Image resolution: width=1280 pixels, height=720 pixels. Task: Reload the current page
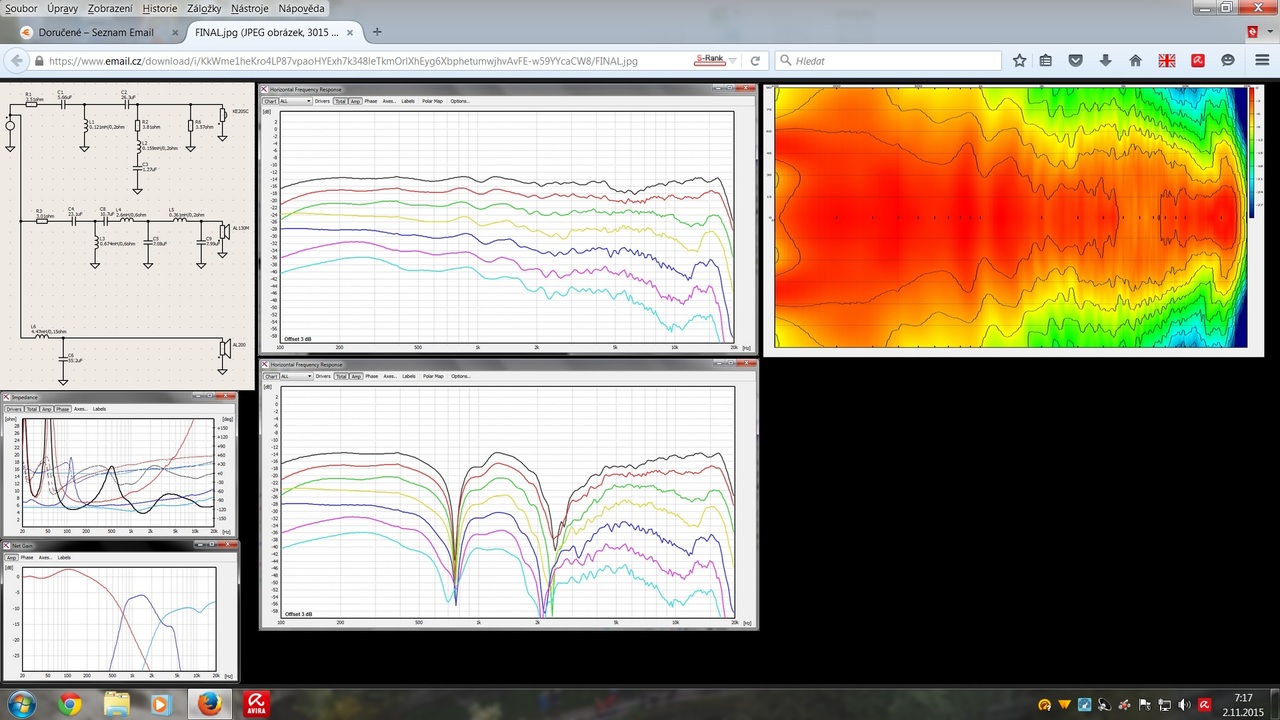point(755,60)
